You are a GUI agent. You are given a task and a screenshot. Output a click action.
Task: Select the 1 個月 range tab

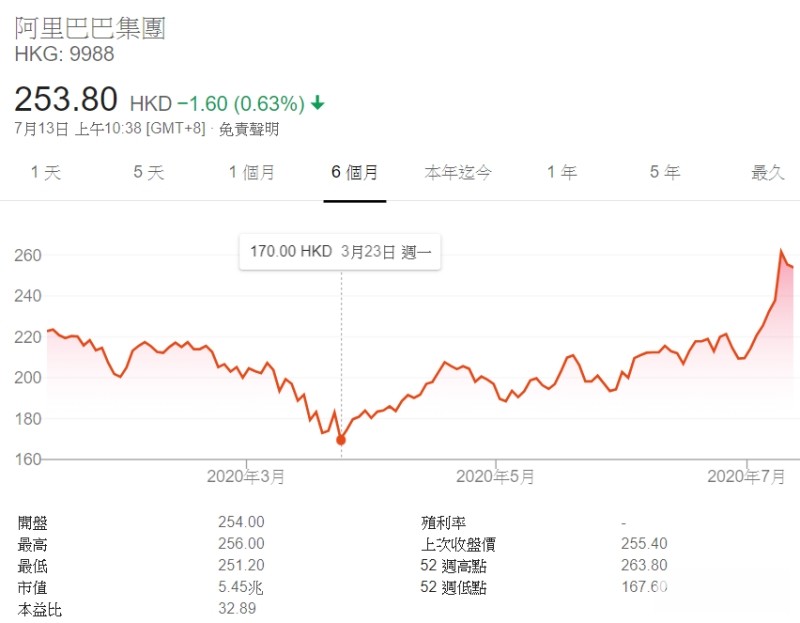coord(252,172)
